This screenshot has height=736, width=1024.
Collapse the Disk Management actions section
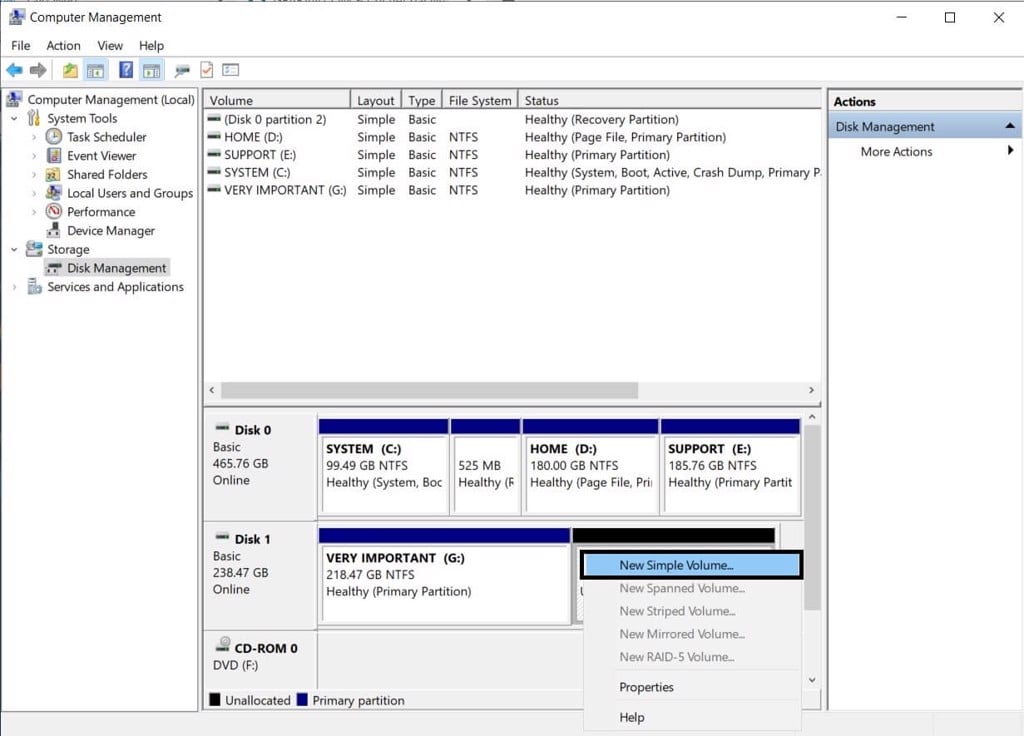click(x=1010, y=125)
